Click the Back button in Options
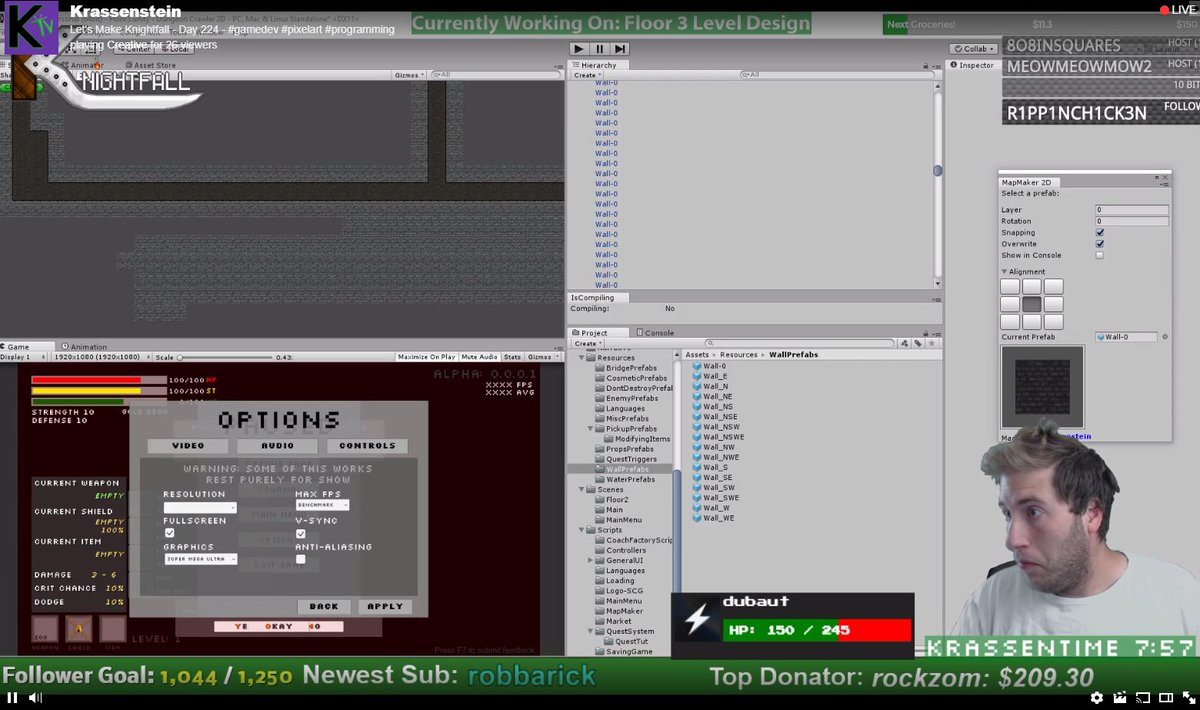1200x710 pixels. pyautogui.click(x=324, y=607)
